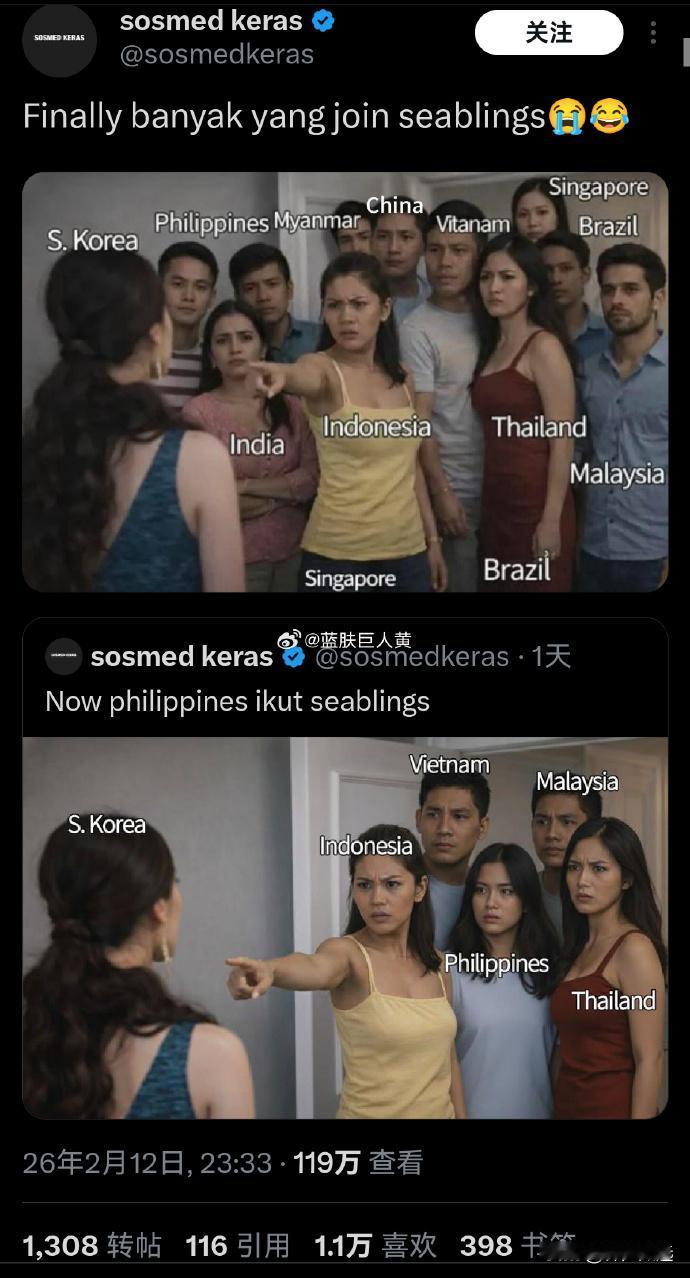View the 1.1万 喜欢 likes list

pos(376,1245)
